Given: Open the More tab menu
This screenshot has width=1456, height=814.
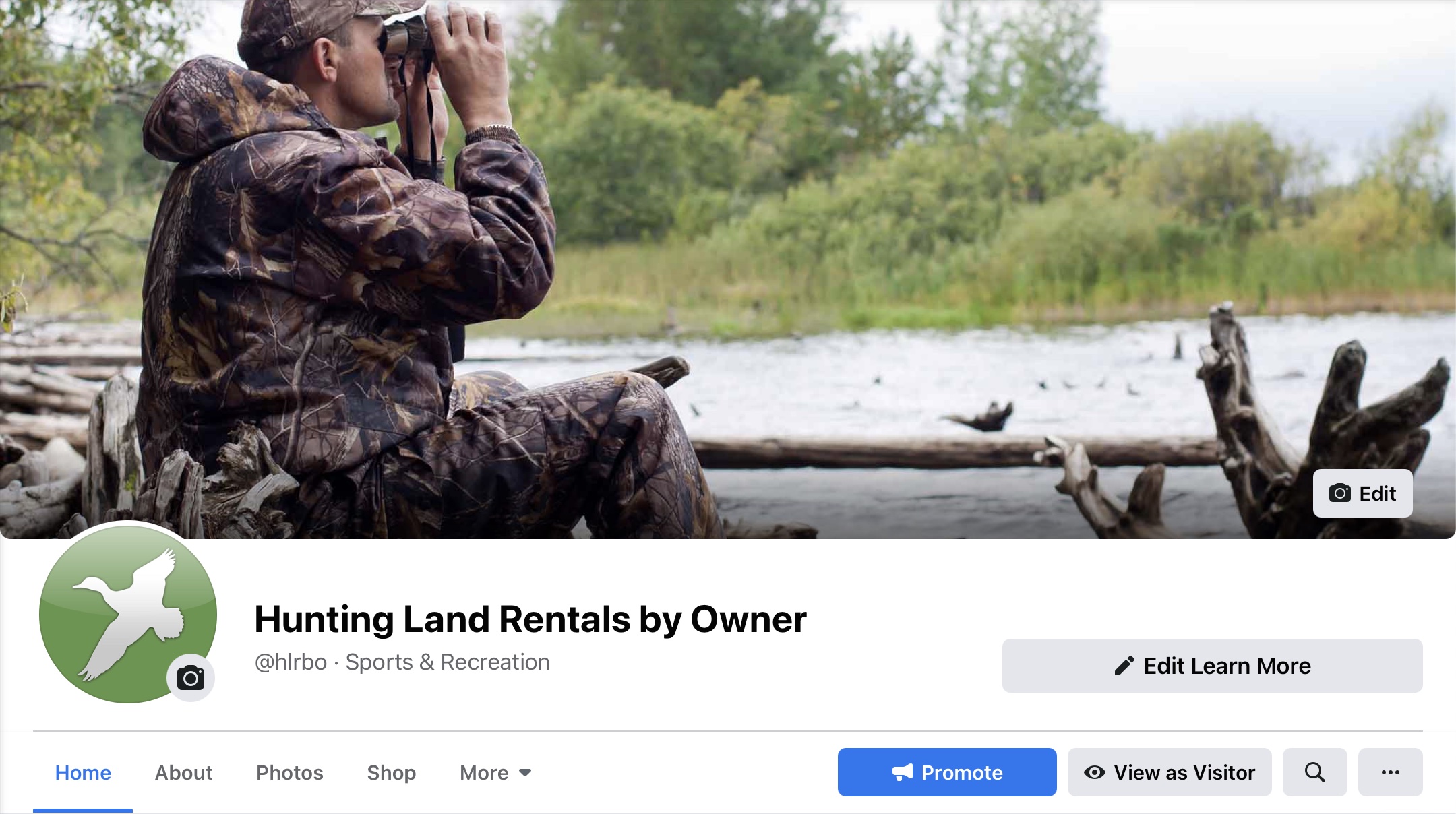Looking at the screenshot, I should point(495,772).
